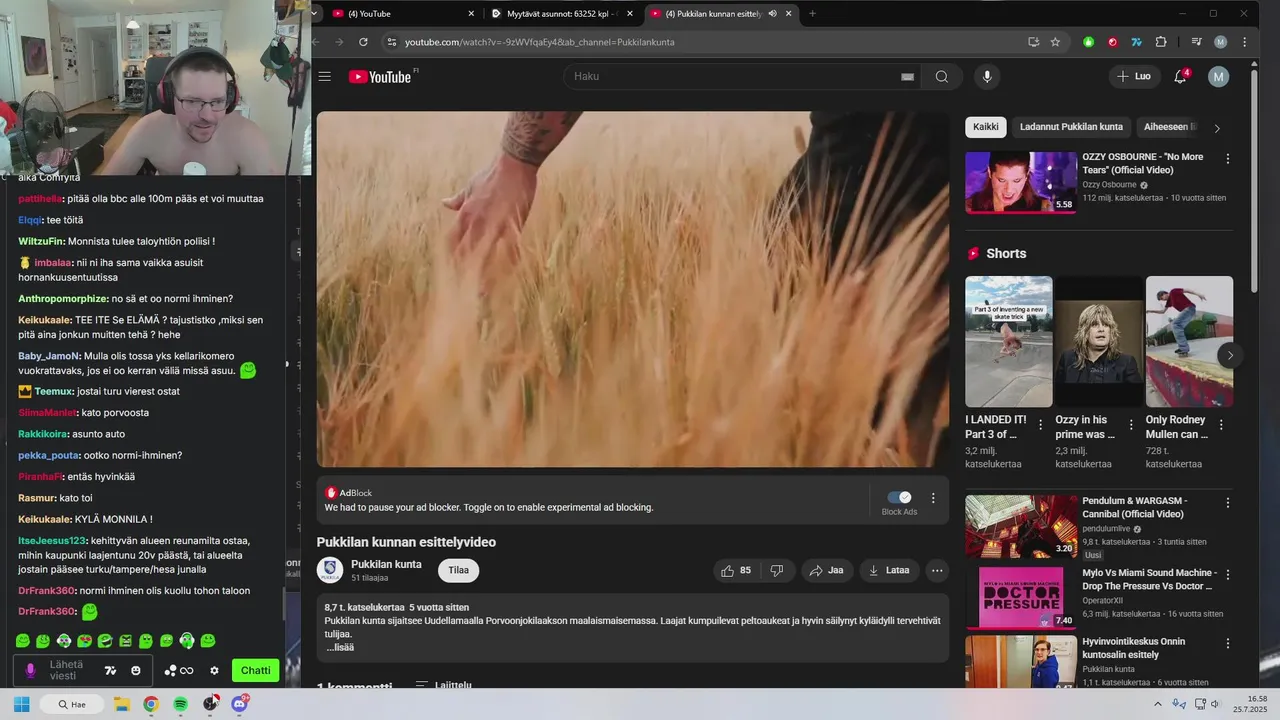Open media controls icon in Chrome toolbar
Image resolution: width=1280 pixels, height=720 pixels.
tap(1196, 42)
